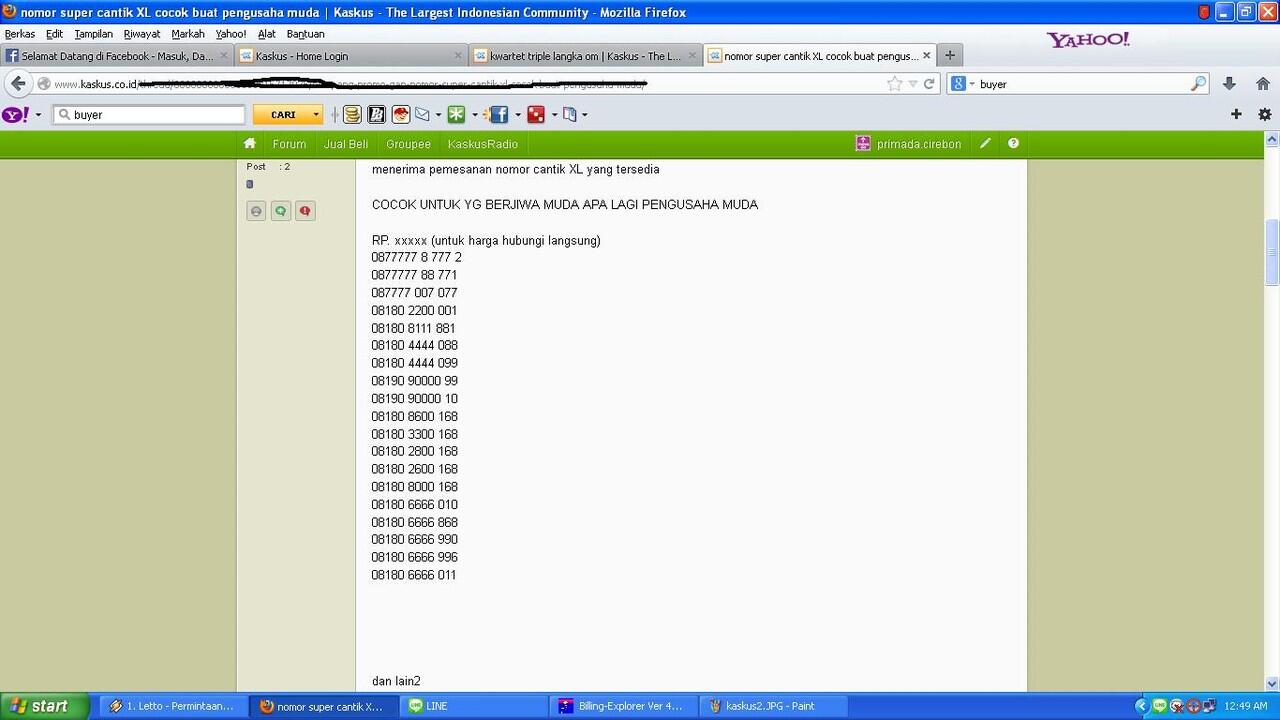Go to the Firefox home page icon
Image resolution: width=1280 pixels, height=720 pixels.
click(1262, 84)
